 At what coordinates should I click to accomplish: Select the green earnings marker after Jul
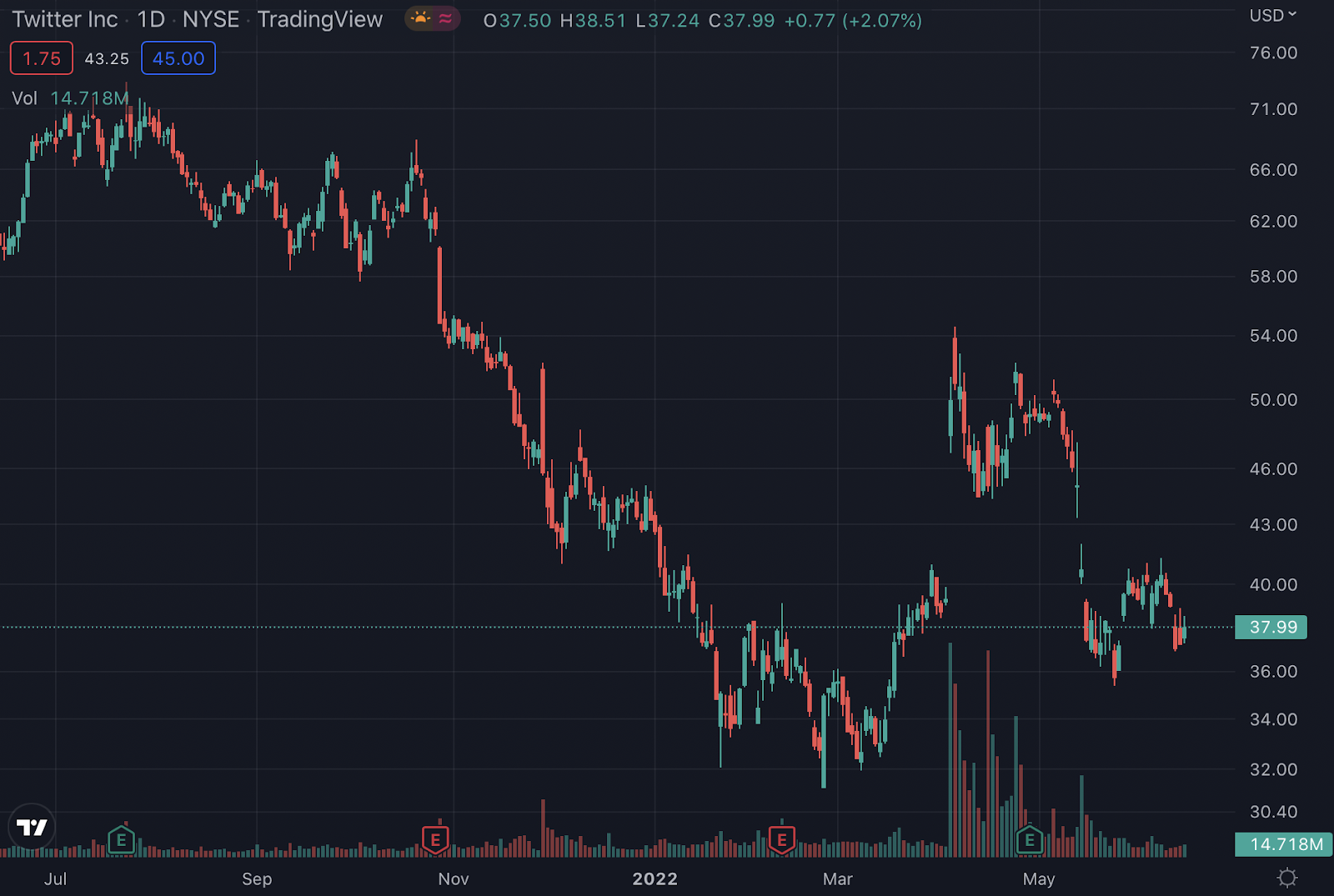[x=122, y=839]
